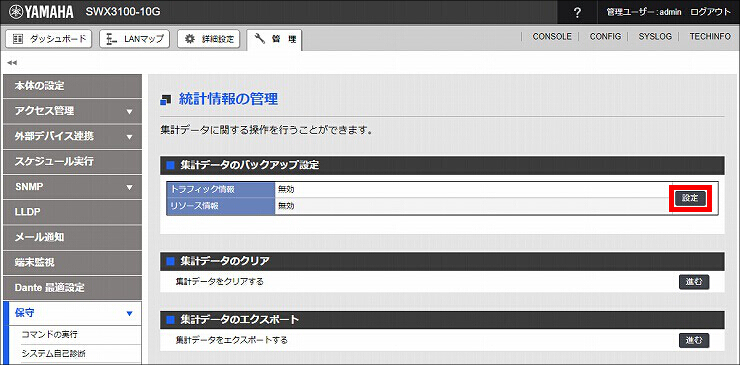Expand the アクセス管理 menu arrow

coord(129,112)
